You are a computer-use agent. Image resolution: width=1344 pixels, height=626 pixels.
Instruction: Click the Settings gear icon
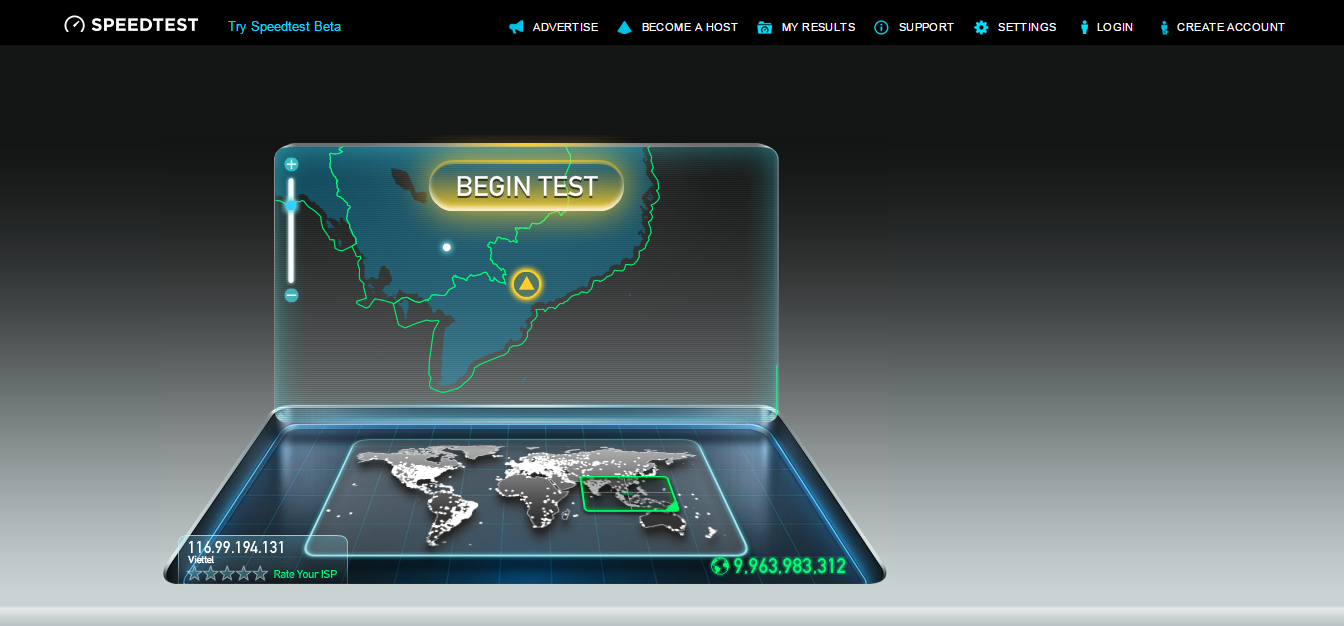[x=981, y=27]
